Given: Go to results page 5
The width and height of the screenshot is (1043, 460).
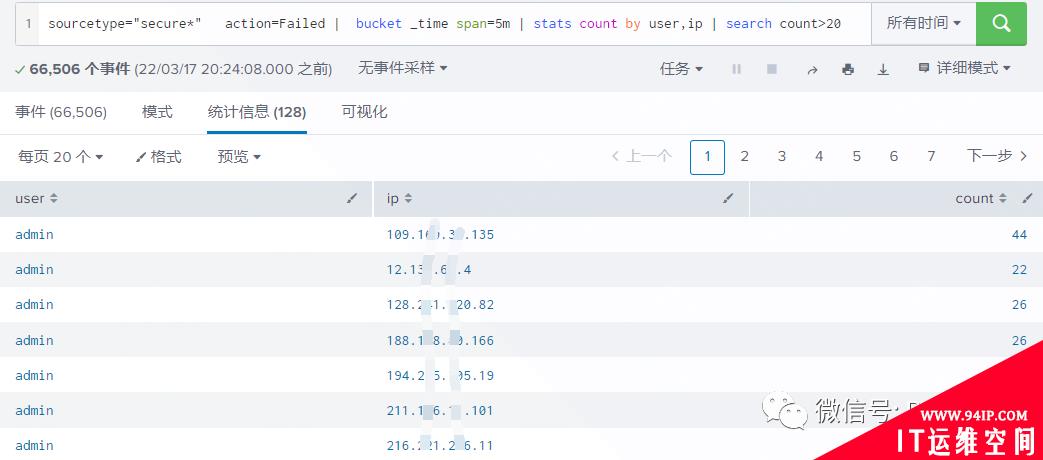Looking at the screenshot, I should point(857,157).
